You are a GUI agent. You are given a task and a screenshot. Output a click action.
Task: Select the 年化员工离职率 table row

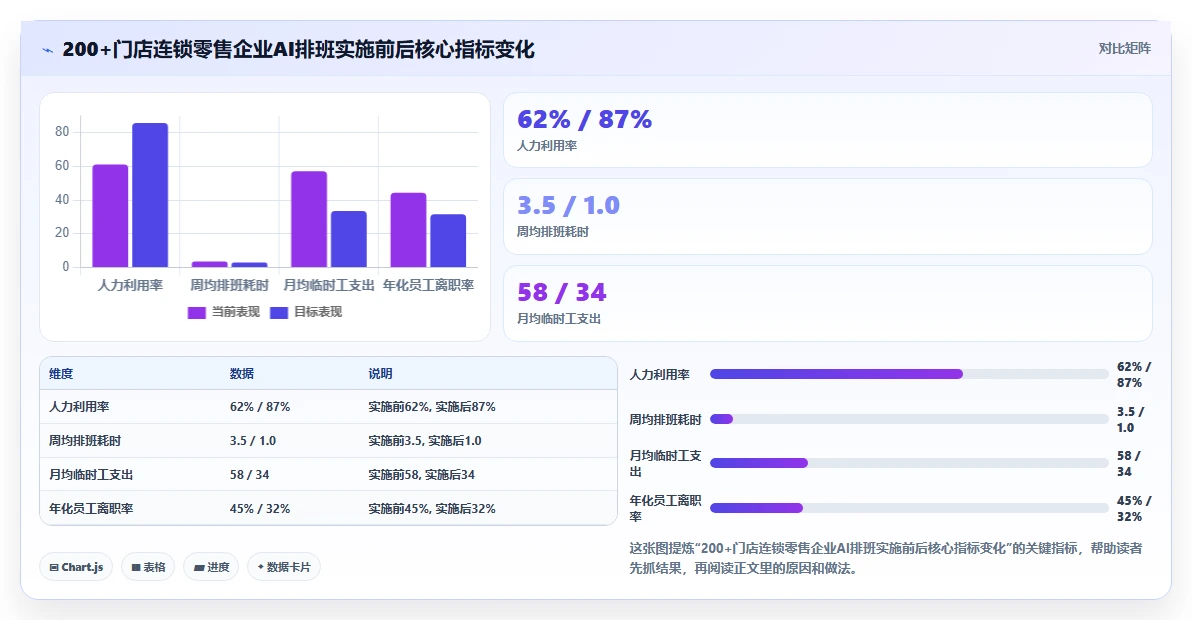(x=328, y=508)
